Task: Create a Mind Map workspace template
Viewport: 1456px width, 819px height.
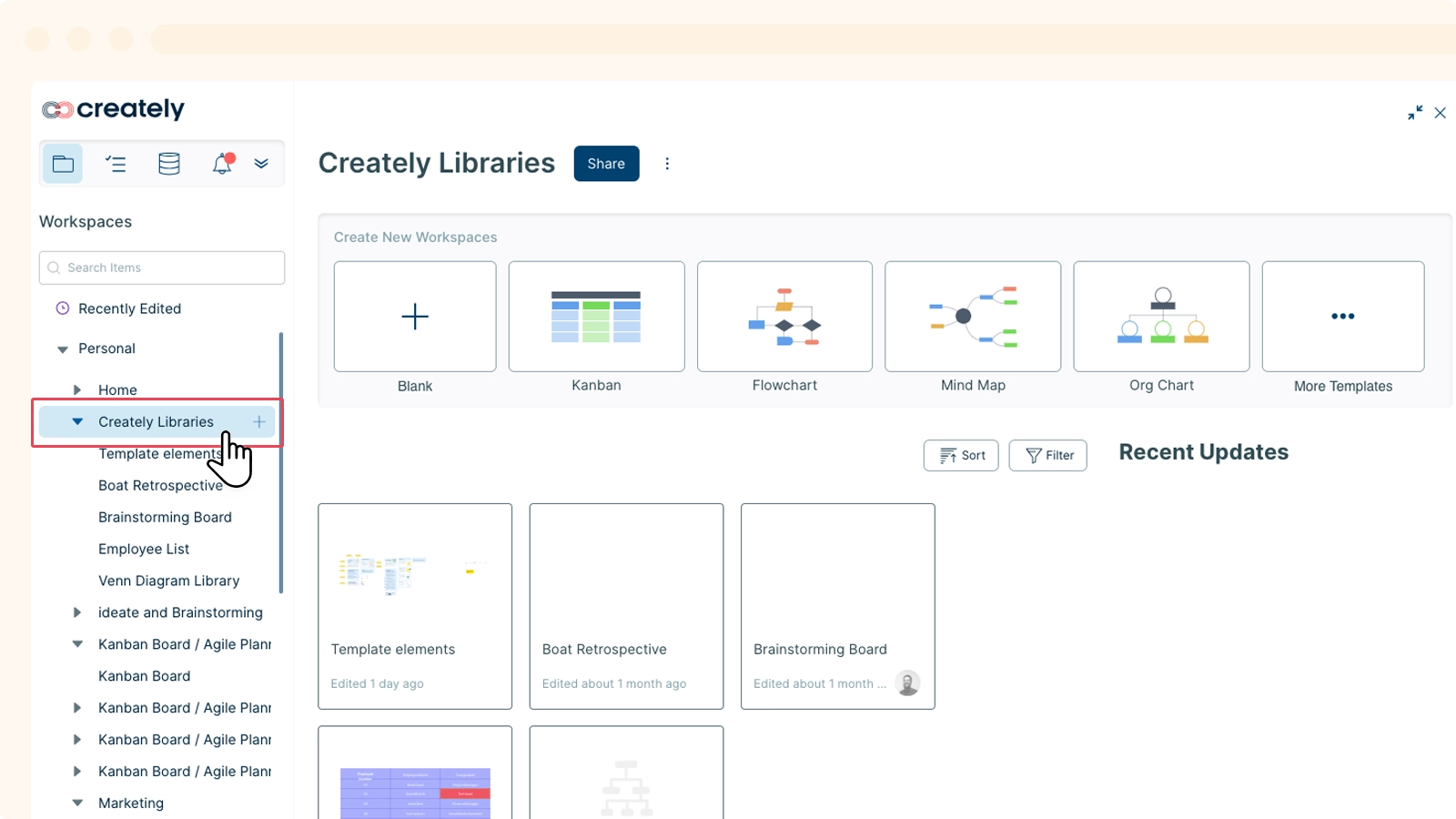Action: tap(973, 317)
